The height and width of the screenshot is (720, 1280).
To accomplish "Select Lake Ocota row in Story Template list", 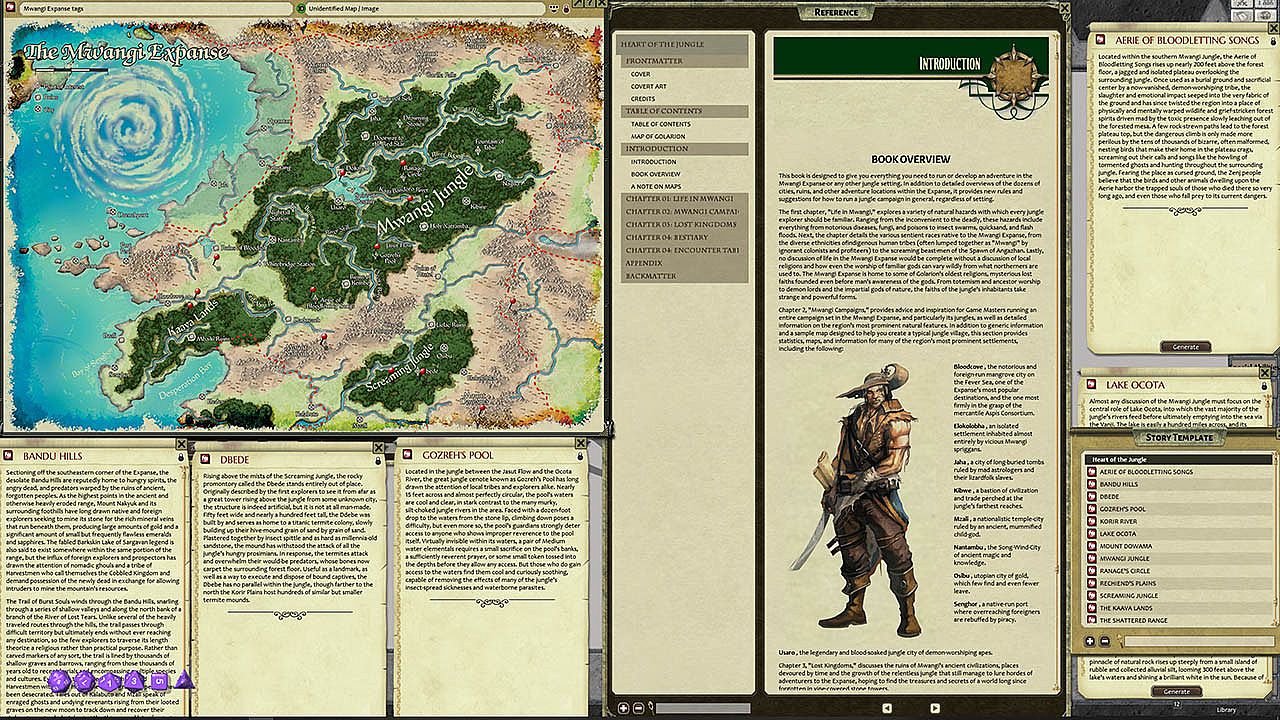I will pos(1180,533).
